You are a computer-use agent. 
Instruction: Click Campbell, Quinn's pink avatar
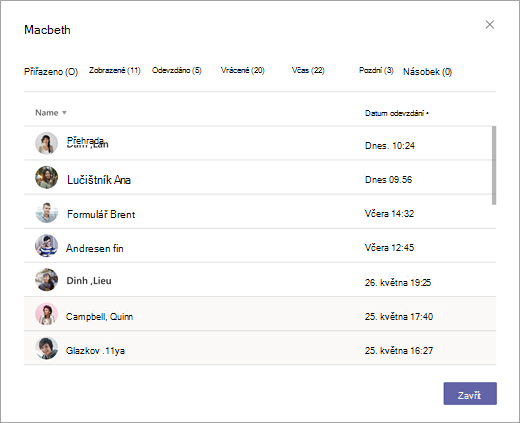pos(46,314)
